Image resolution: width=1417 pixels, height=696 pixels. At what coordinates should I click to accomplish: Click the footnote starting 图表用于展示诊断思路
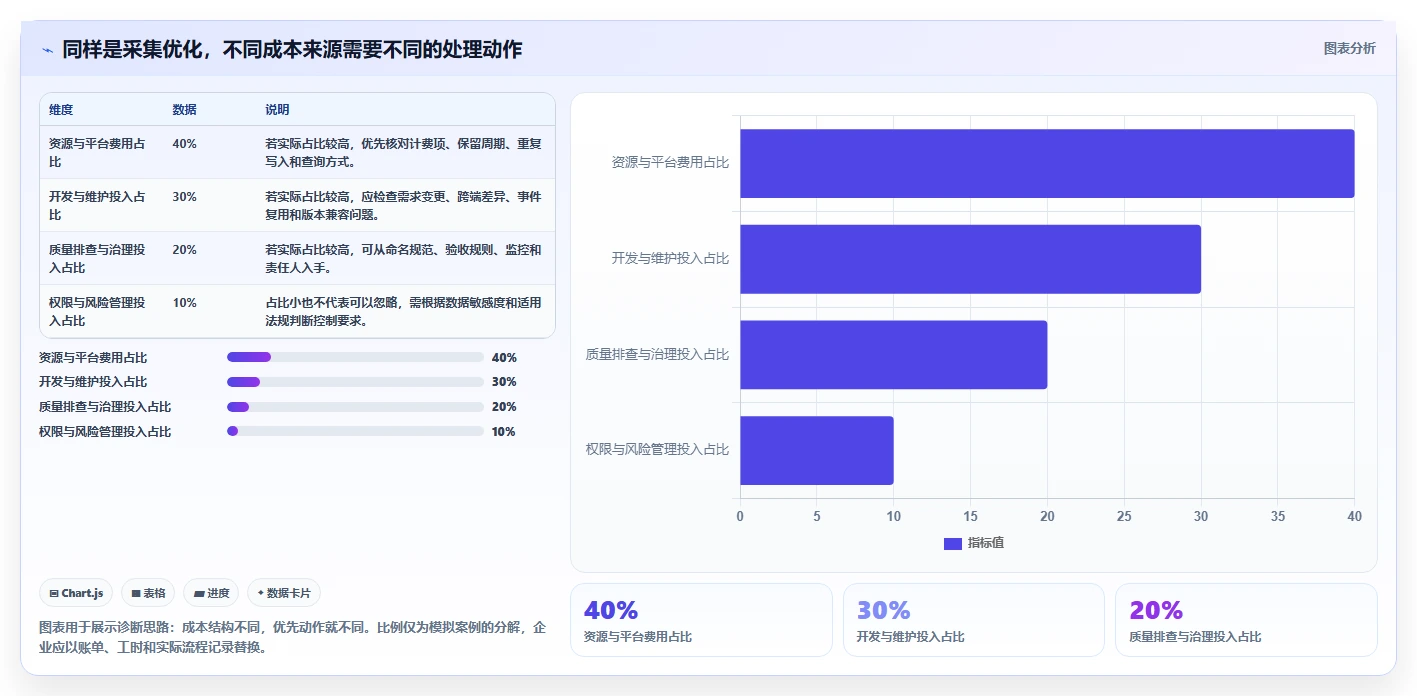(293, 637)
